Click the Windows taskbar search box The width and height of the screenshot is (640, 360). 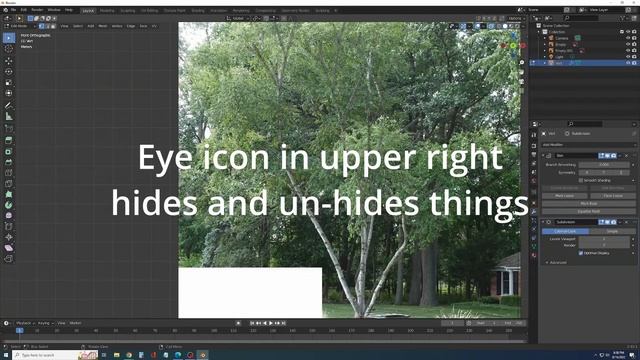pos(55,355)
